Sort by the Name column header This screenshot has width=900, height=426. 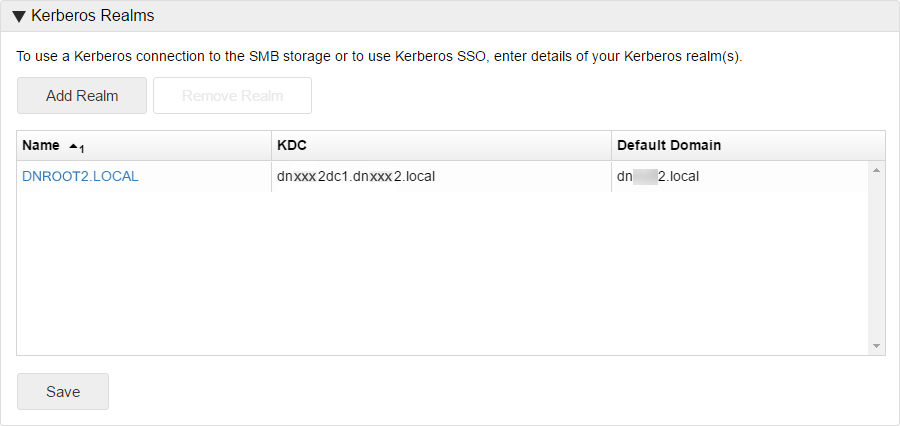point(41,146)
